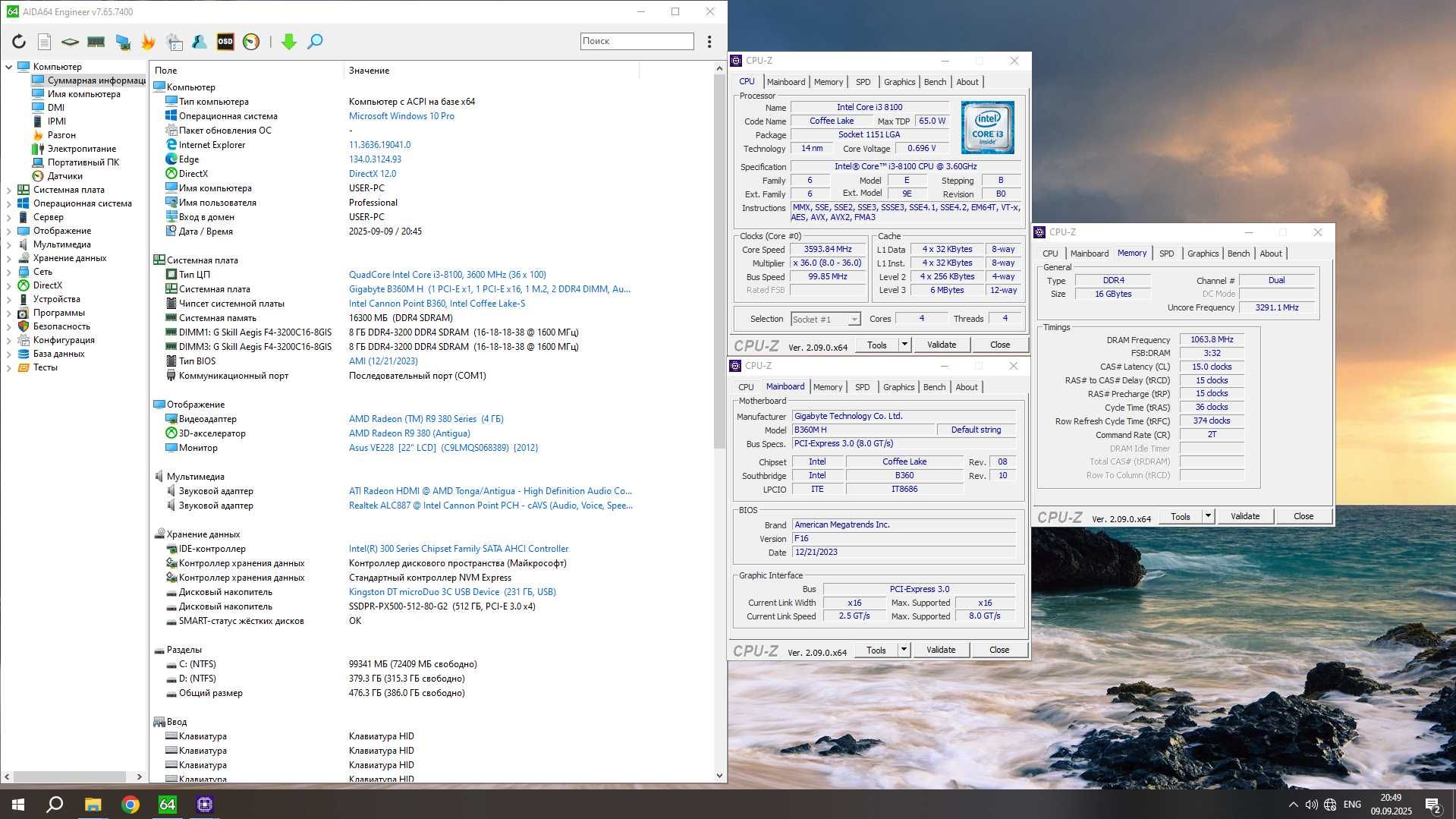Open Tools dropdown arrow in CPU-Z CPU window
Image resolution: width=1456 pixels, height=819 pixels.
tap(904, 345)
